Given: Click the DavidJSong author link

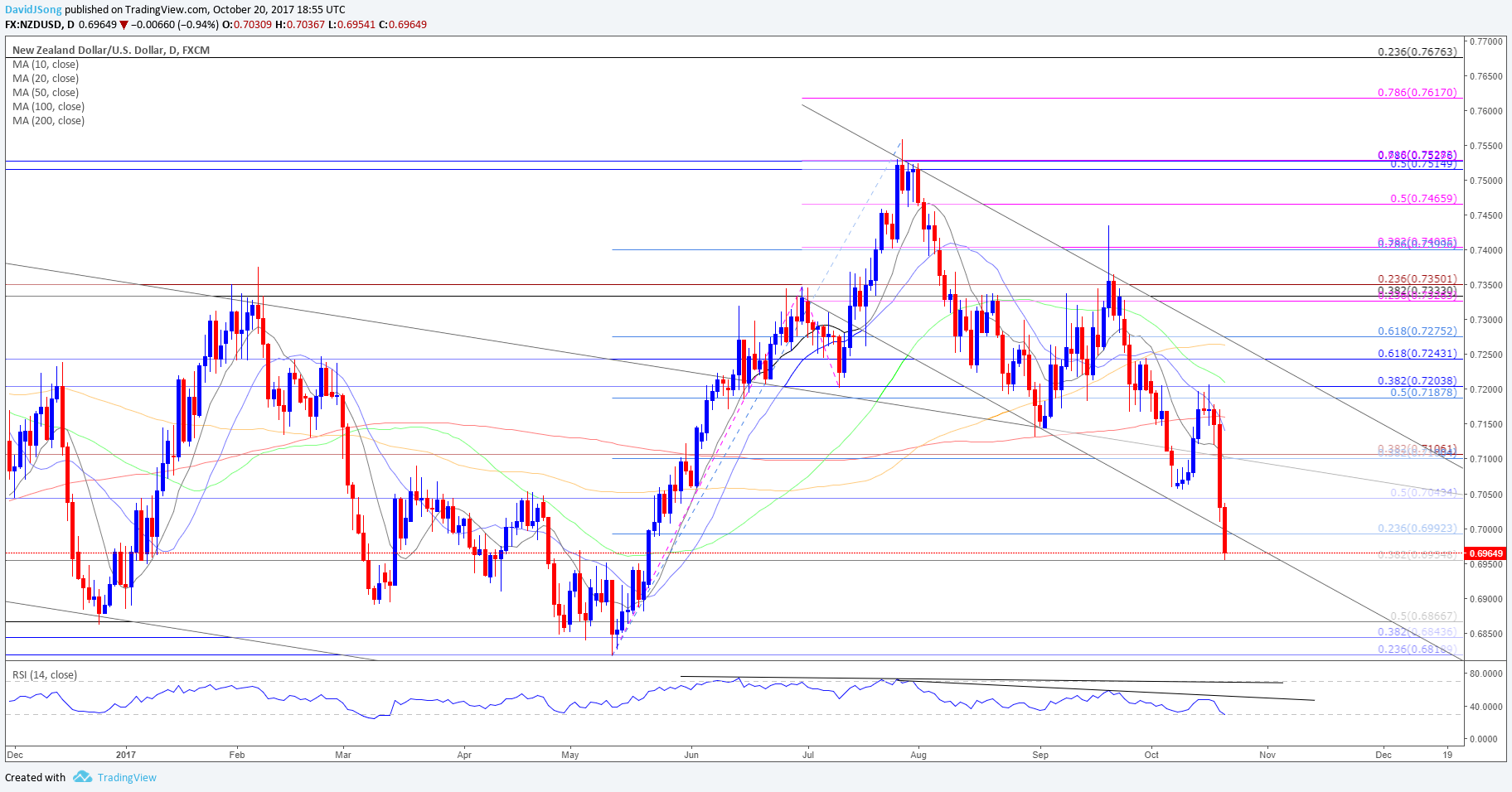Looking at the screenshot, I should click(33, 9).
